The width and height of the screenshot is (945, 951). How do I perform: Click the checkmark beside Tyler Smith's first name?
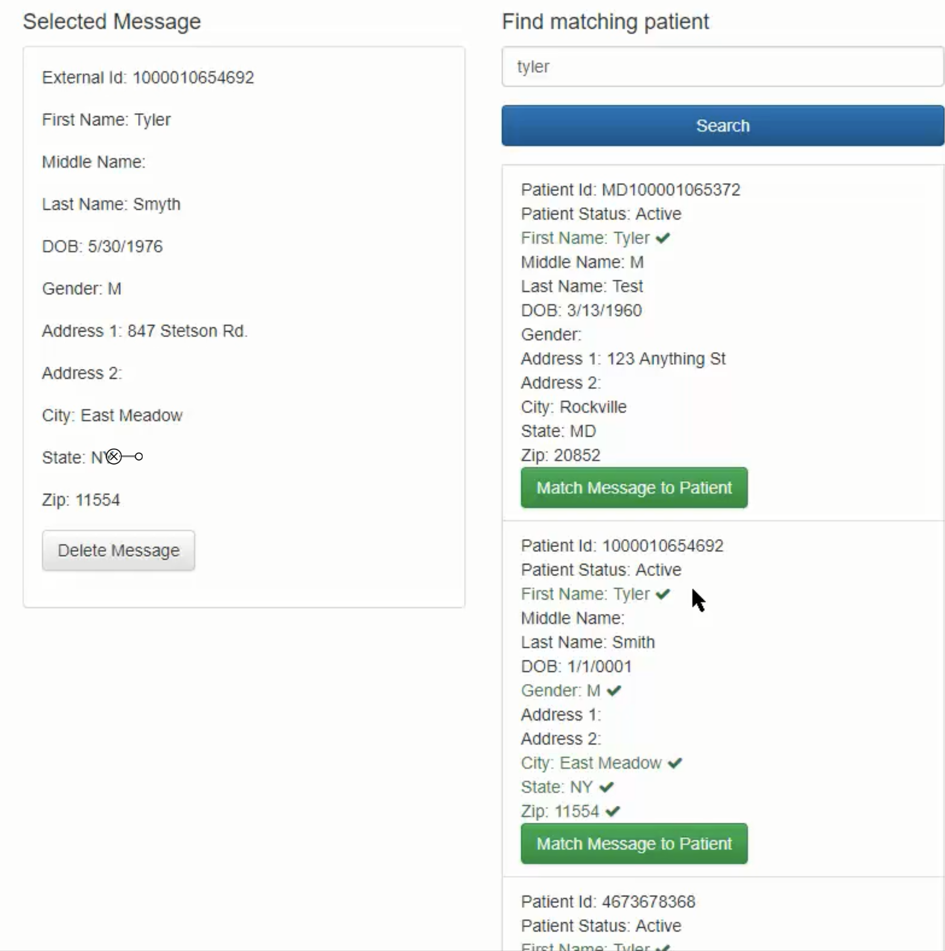click(663, 594)
